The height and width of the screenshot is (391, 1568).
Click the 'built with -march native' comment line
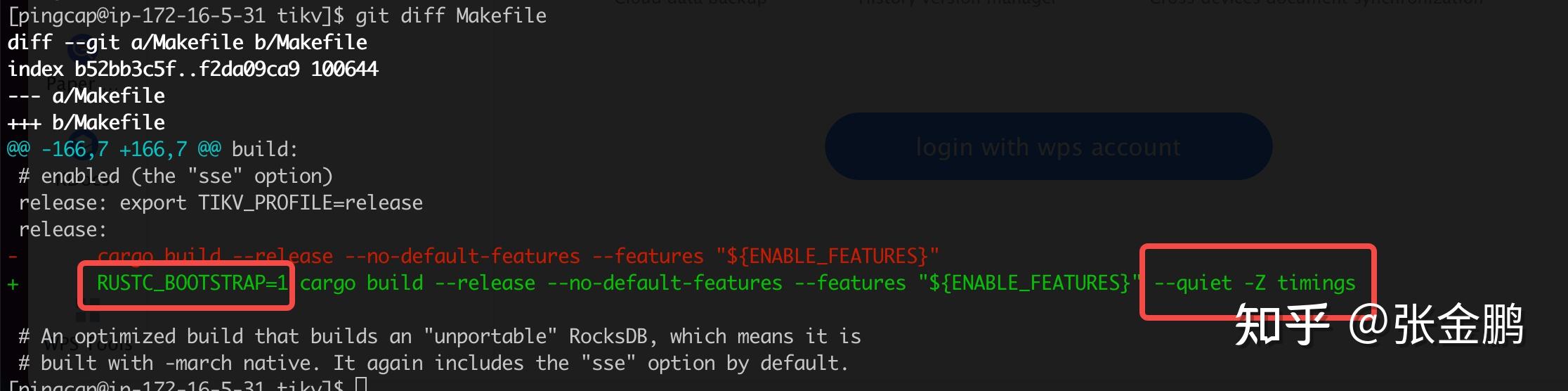pos(433,363)
